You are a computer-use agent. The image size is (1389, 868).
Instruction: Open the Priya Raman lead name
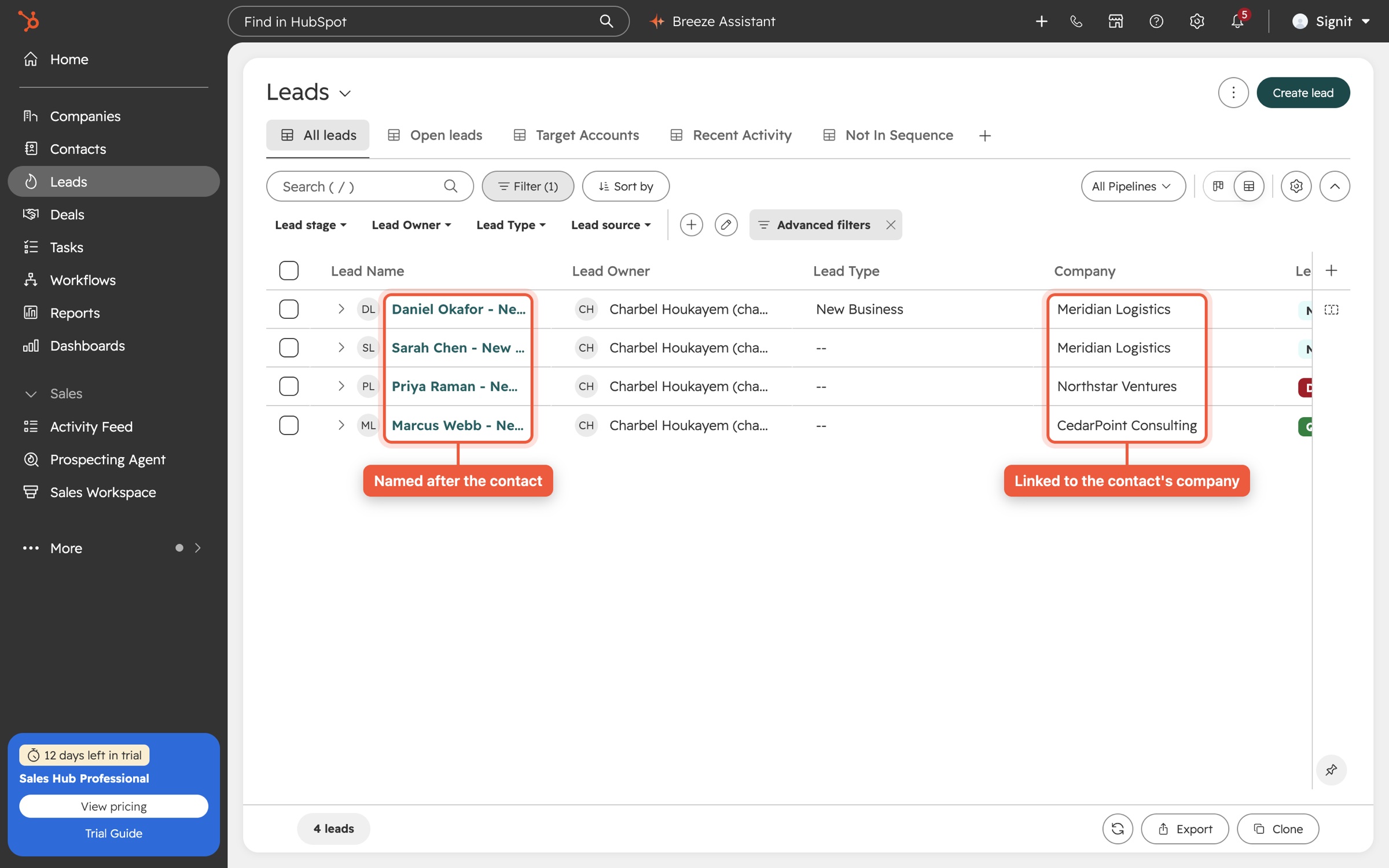pos(454,386)
